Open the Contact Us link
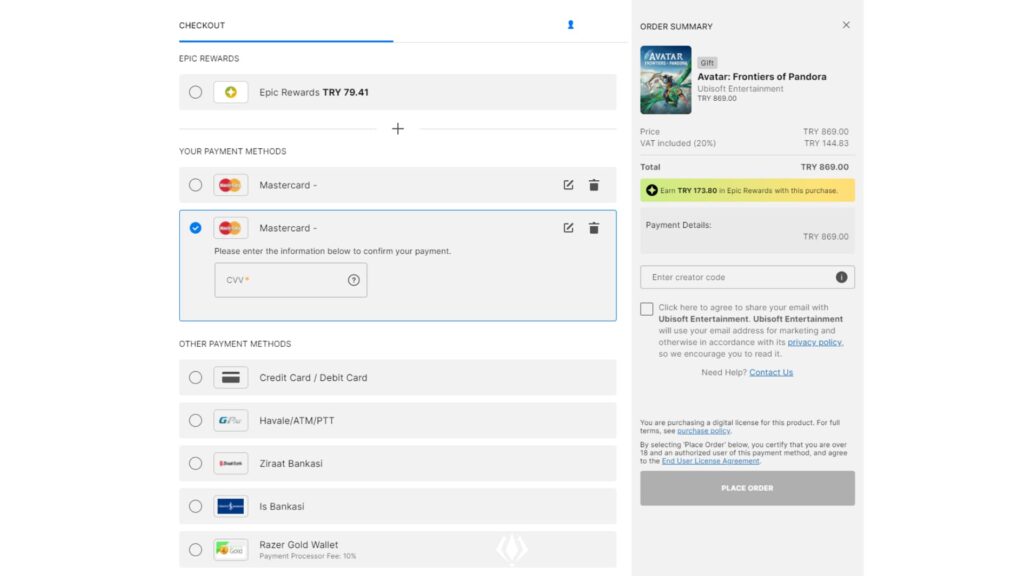Screen dimensions: 1024x576 click(771, 373)
